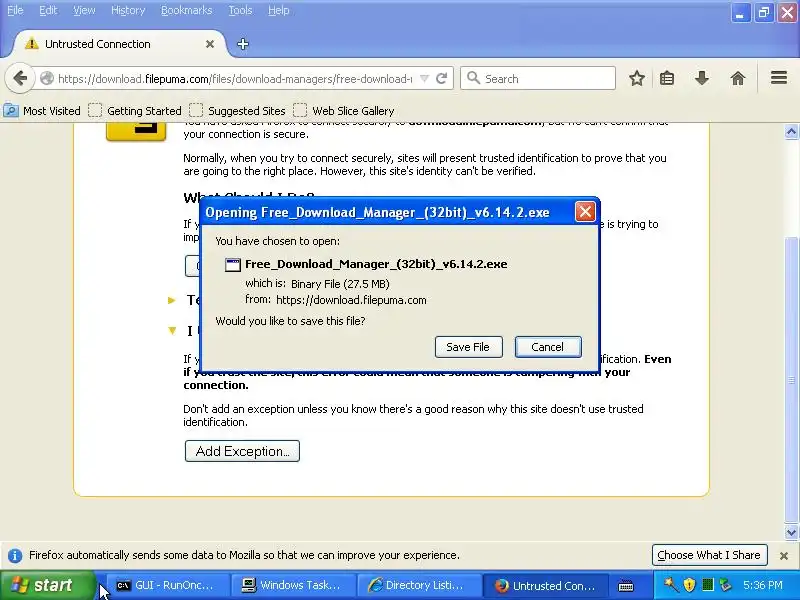The image size is (800, 600).
Task: Click Untrusted Connection Firefox taskbar item
Action: pyautogui.click(x=544, y=585)
